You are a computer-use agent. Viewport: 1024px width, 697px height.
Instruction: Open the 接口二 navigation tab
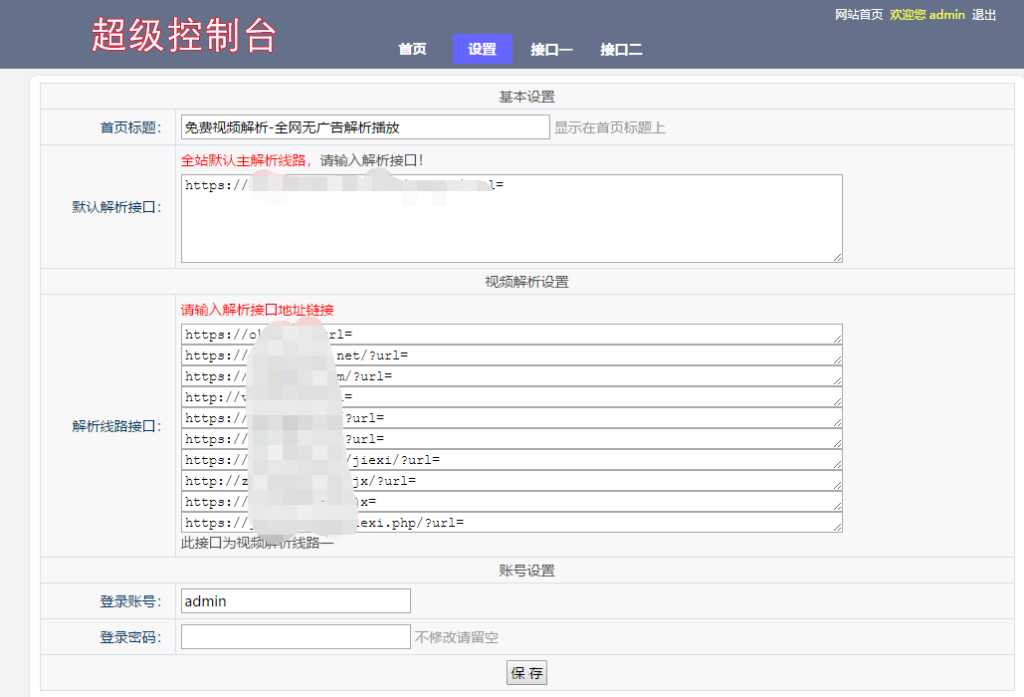click(x=621, y=48)
